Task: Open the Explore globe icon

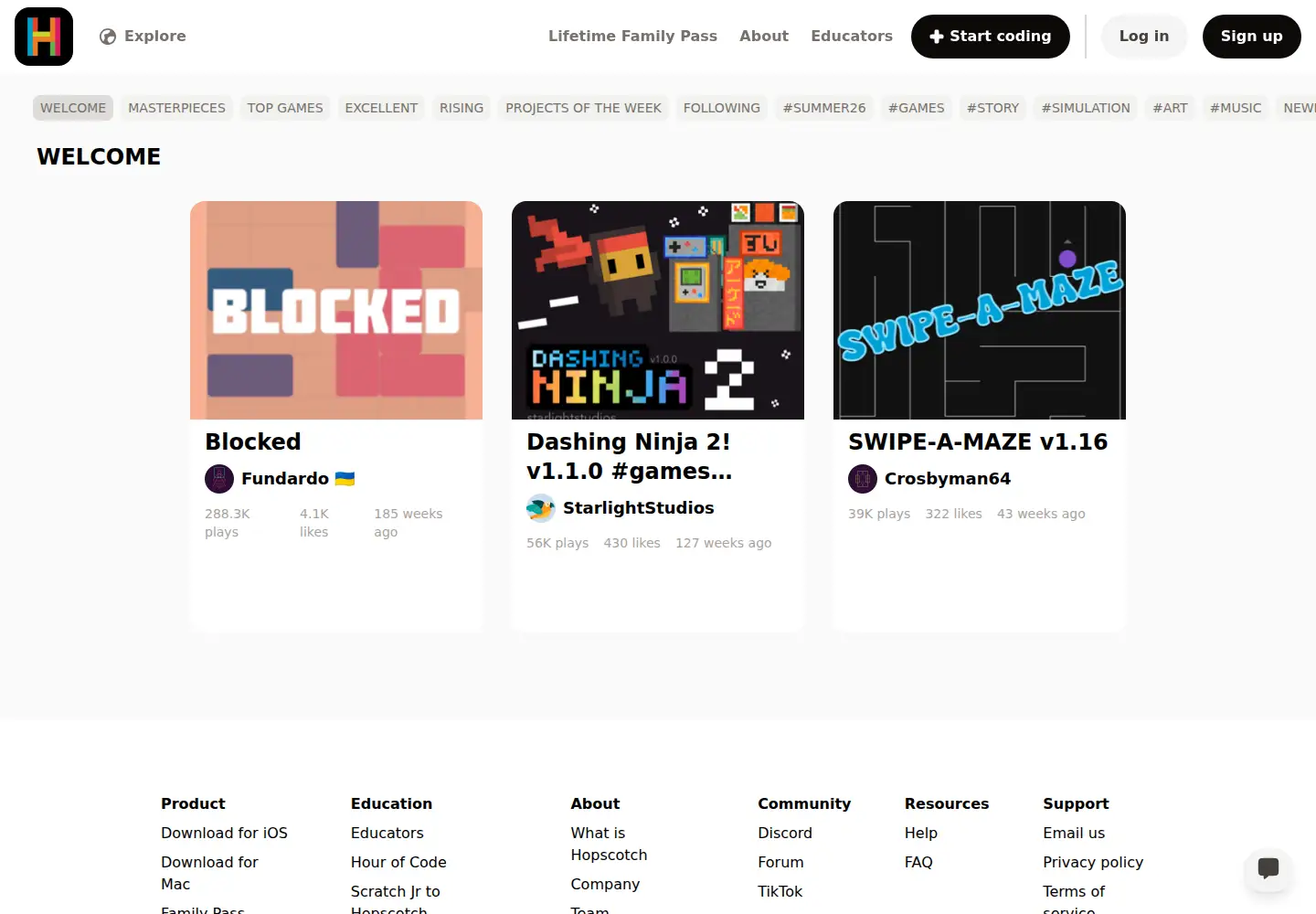Action: click(108, 37)
